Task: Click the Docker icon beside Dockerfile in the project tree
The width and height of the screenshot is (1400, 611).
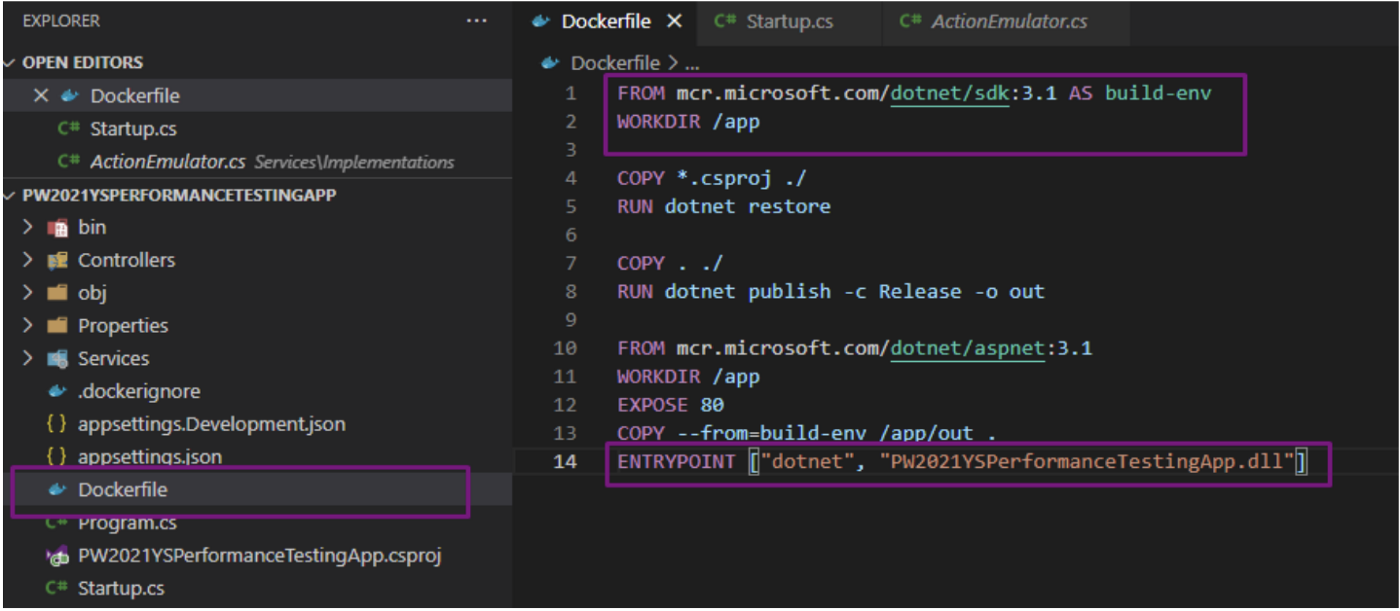Action: tap(58, 490)
